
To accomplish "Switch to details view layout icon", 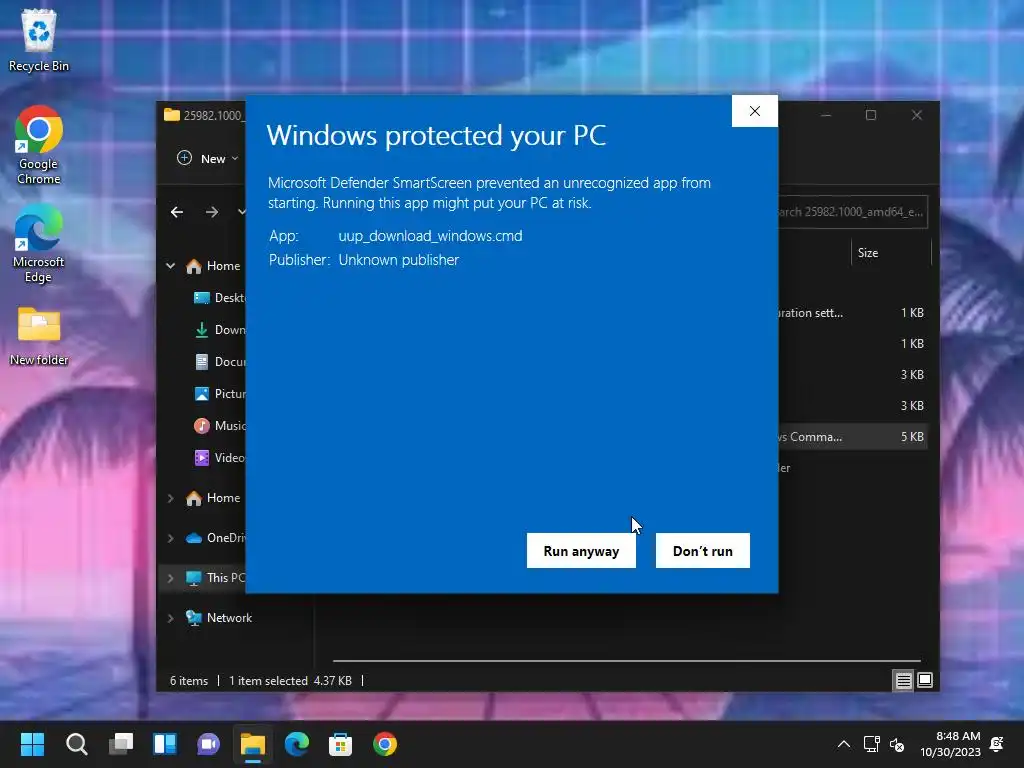I will tap(903, 680).
